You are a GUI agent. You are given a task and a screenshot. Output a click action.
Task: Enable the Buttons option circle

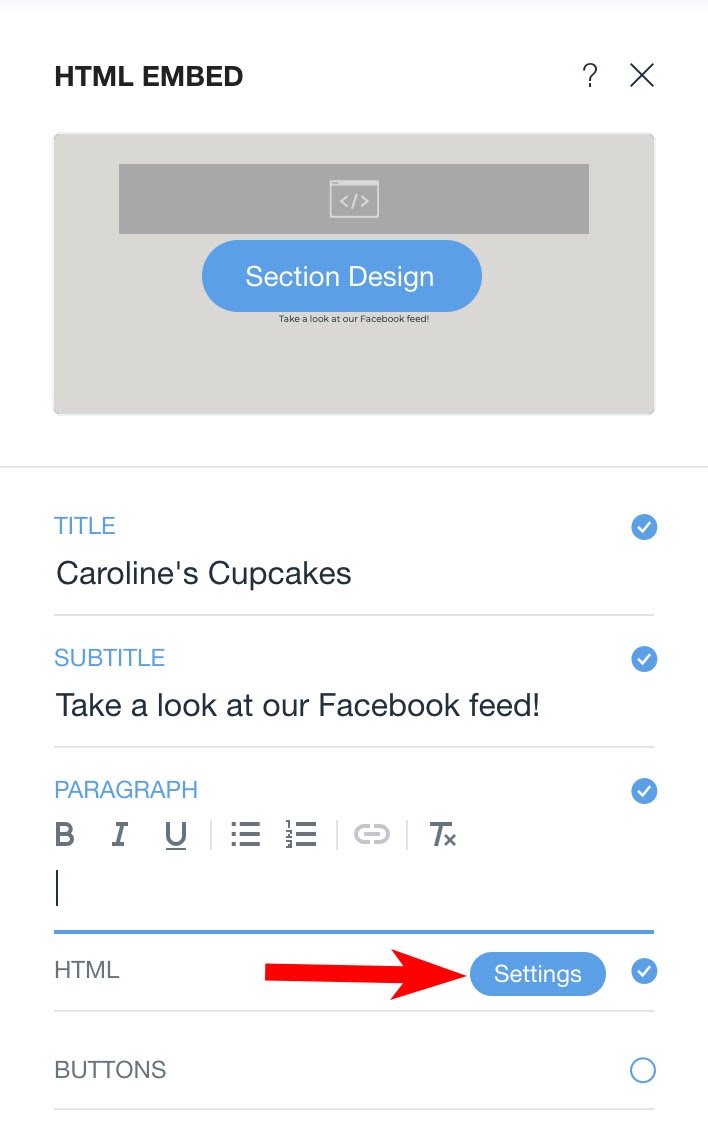pyautogui.click(x=643, y=1070)
